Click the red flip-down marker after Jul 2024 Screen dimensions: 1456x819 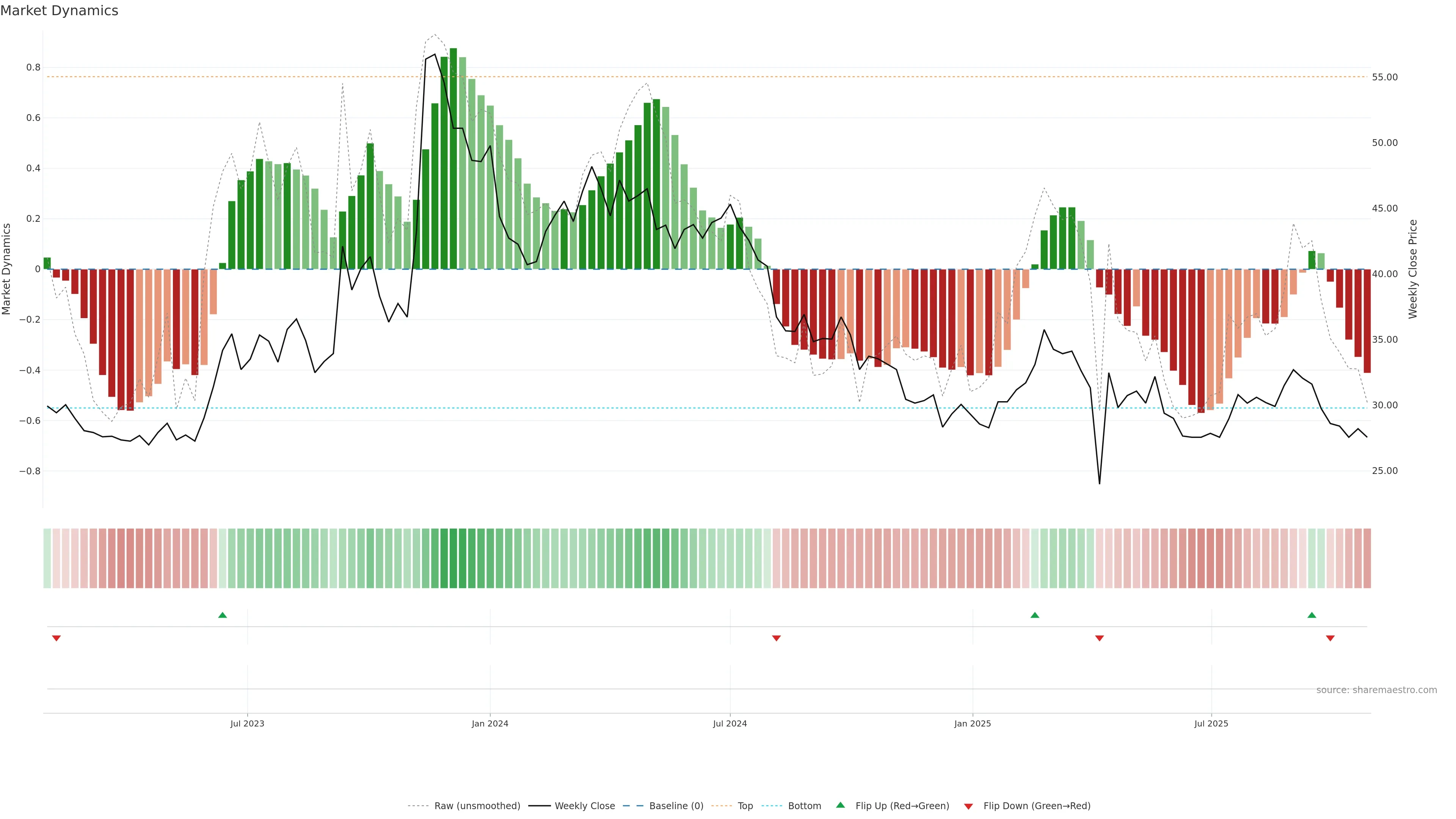pos(776,638)
